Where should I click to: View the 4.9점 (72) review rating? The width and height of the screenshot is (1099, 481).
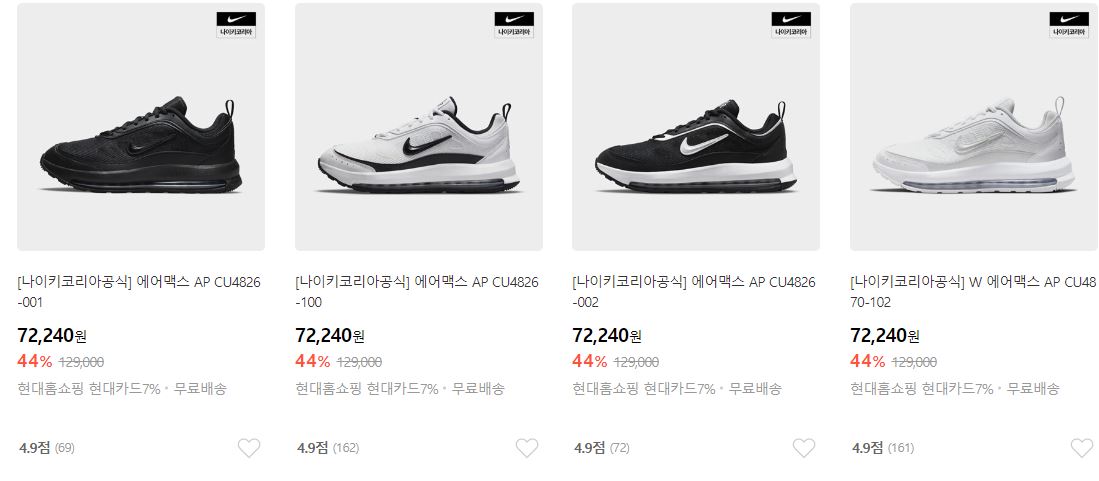602,448
